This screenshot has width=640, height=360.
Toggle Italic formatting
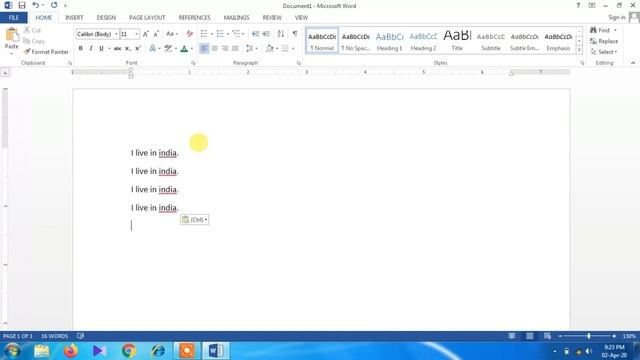[91, 49]
